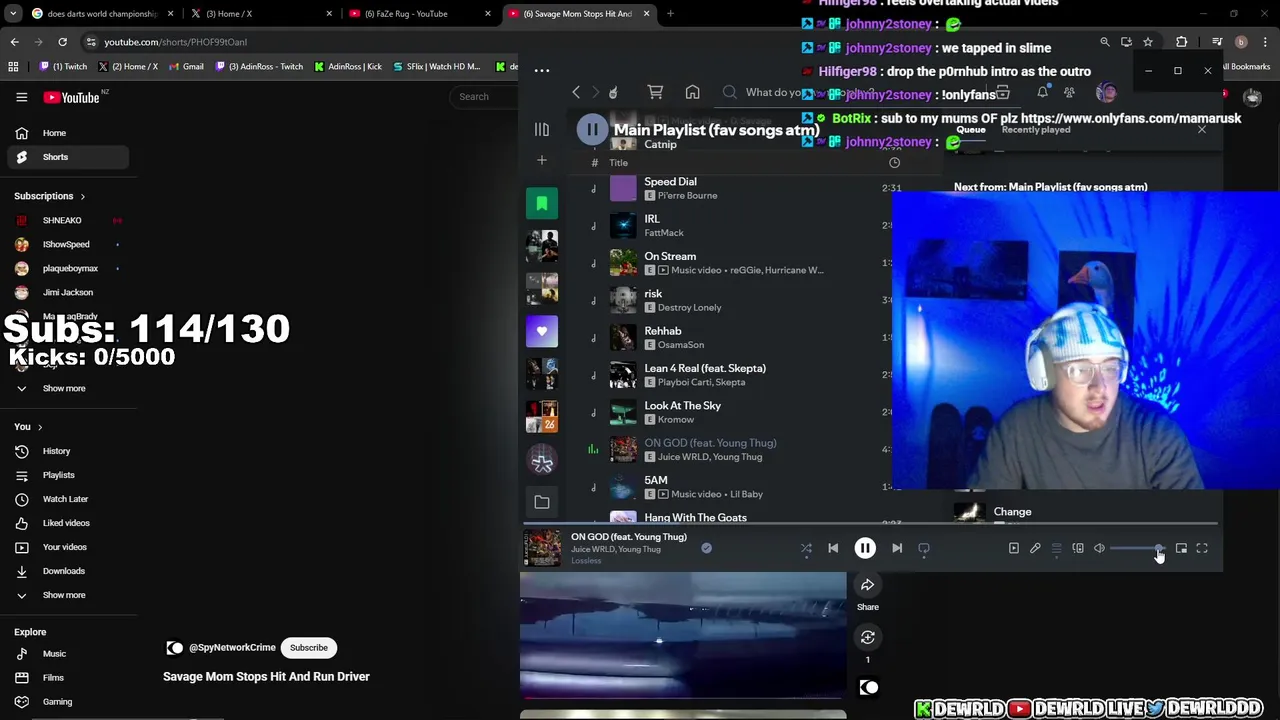
Task: Collapse Your Library in the music player
Action: pos(541,130)
